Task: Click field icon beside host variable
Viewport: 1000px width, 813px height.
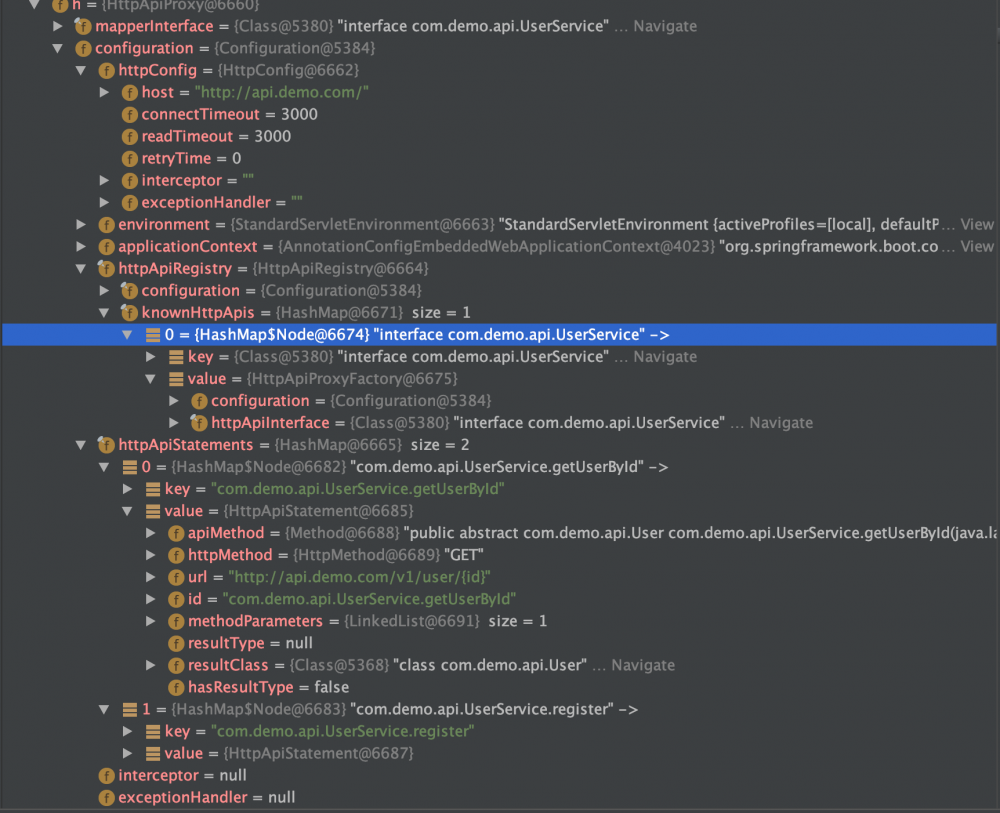Action: click(129, 92)
